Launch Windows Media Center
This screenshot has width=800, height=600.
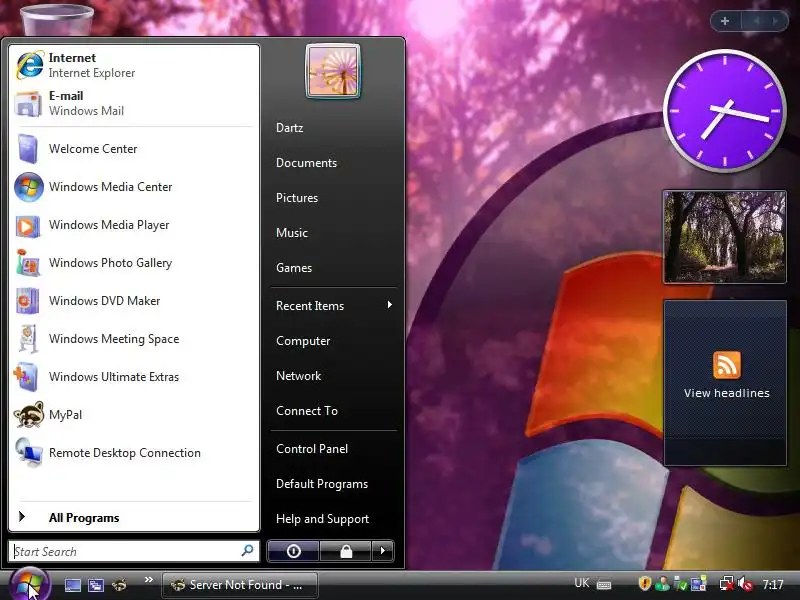coord(134,187)
